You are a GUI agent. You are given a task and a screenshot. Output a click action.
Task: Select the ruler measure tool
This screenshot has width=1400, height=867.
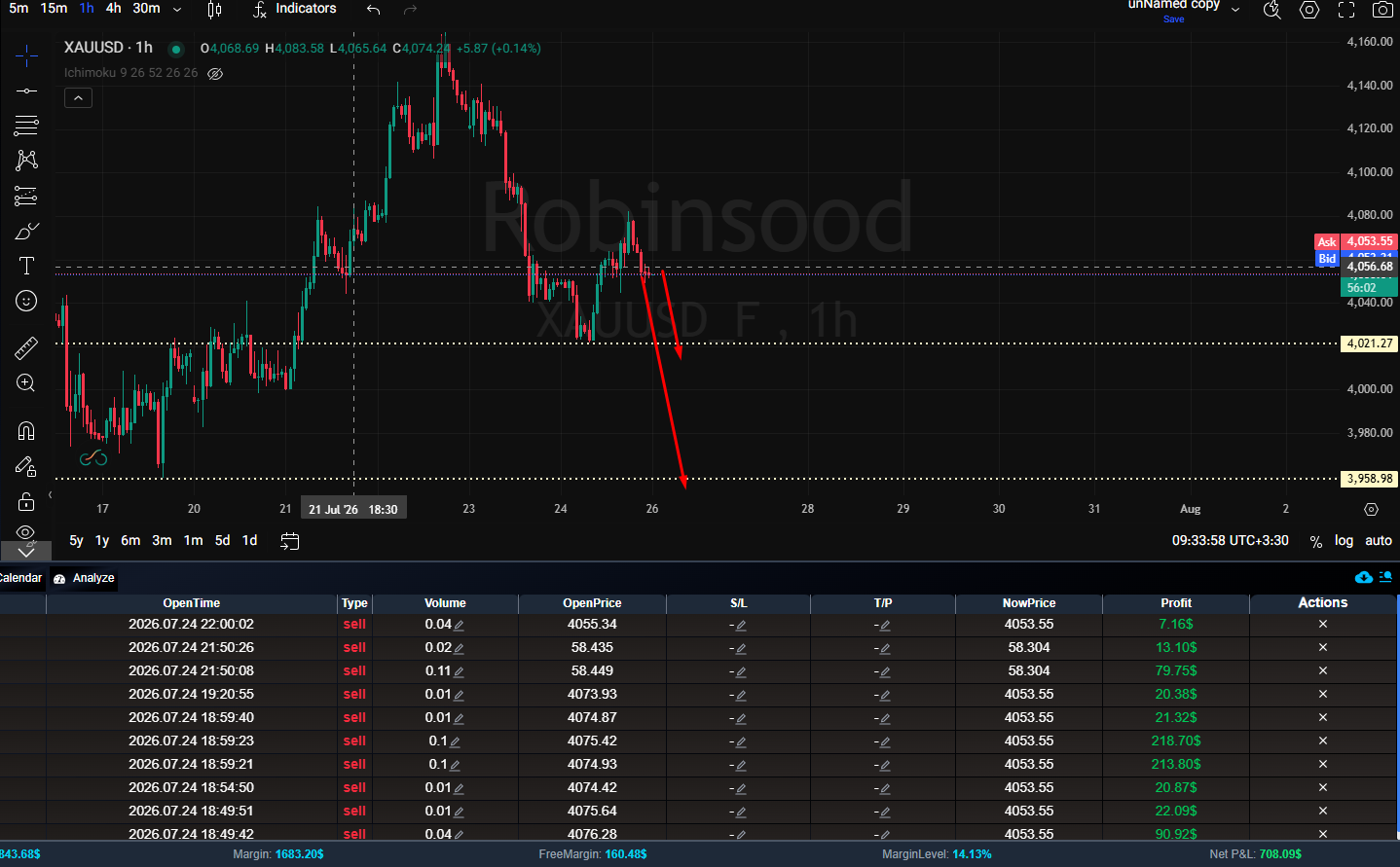pyautogui.click(x=26, y=347)
